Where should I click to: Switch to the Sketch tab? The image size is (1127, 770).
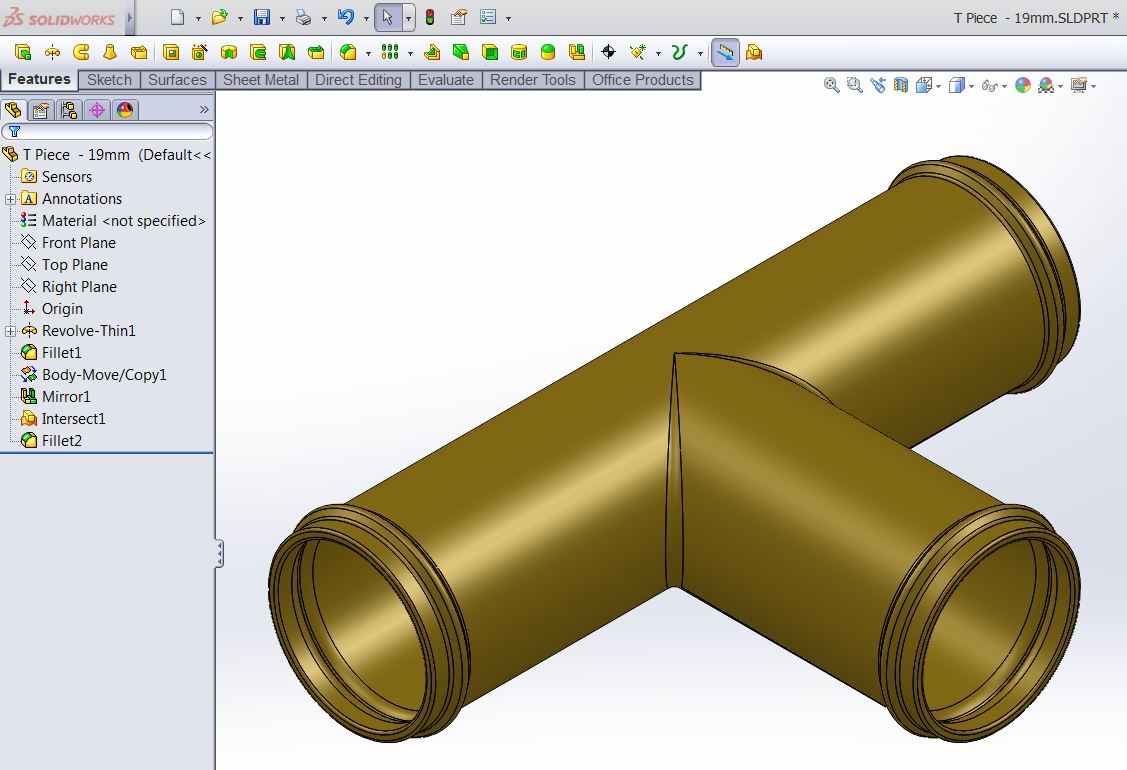click(109, 80)
